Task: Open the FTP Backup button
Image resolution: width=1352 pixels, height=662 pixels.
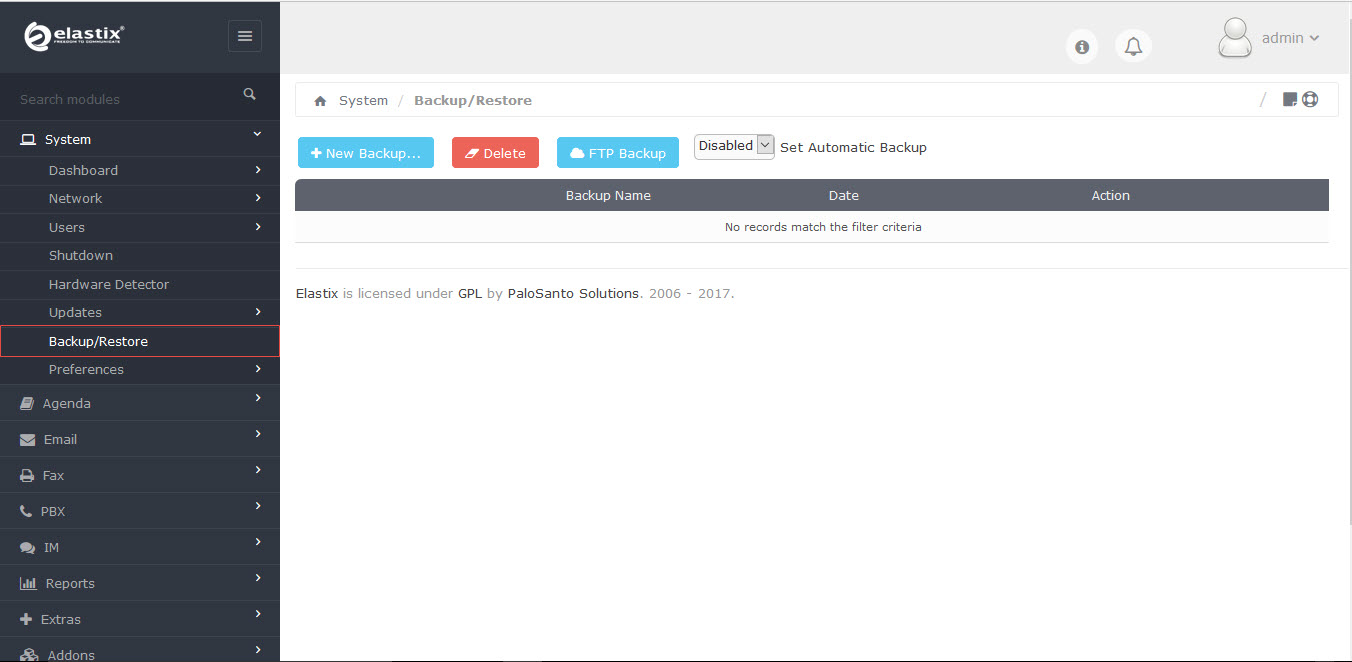Action: (618, 153)
